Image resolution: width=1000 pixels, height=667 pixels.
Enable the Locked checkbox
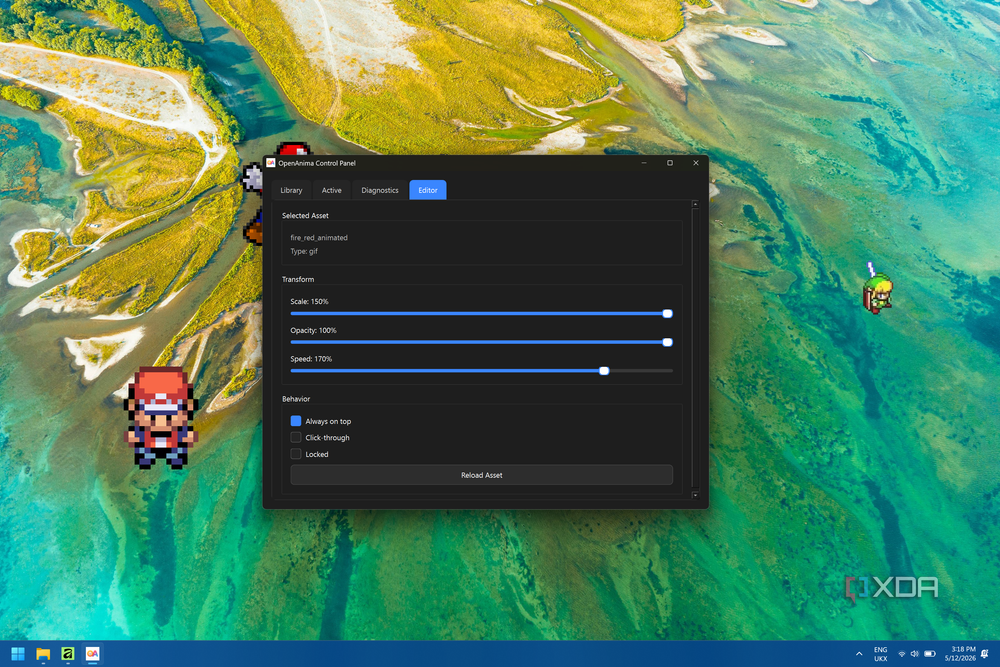coord(296,454)
